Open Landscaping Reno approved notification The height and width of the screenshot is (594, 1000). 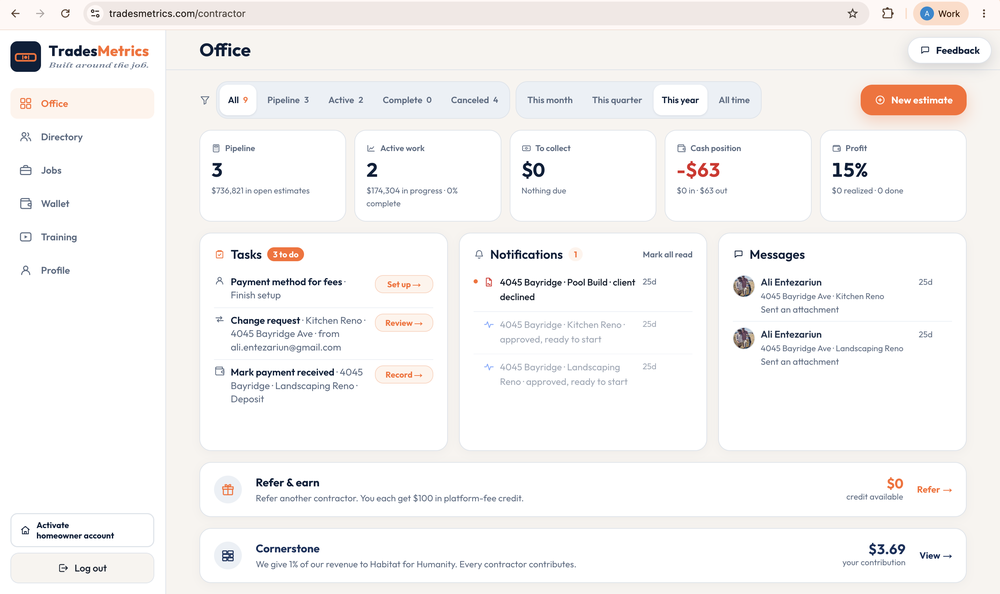pyautogui.click(x=582, y=375)
